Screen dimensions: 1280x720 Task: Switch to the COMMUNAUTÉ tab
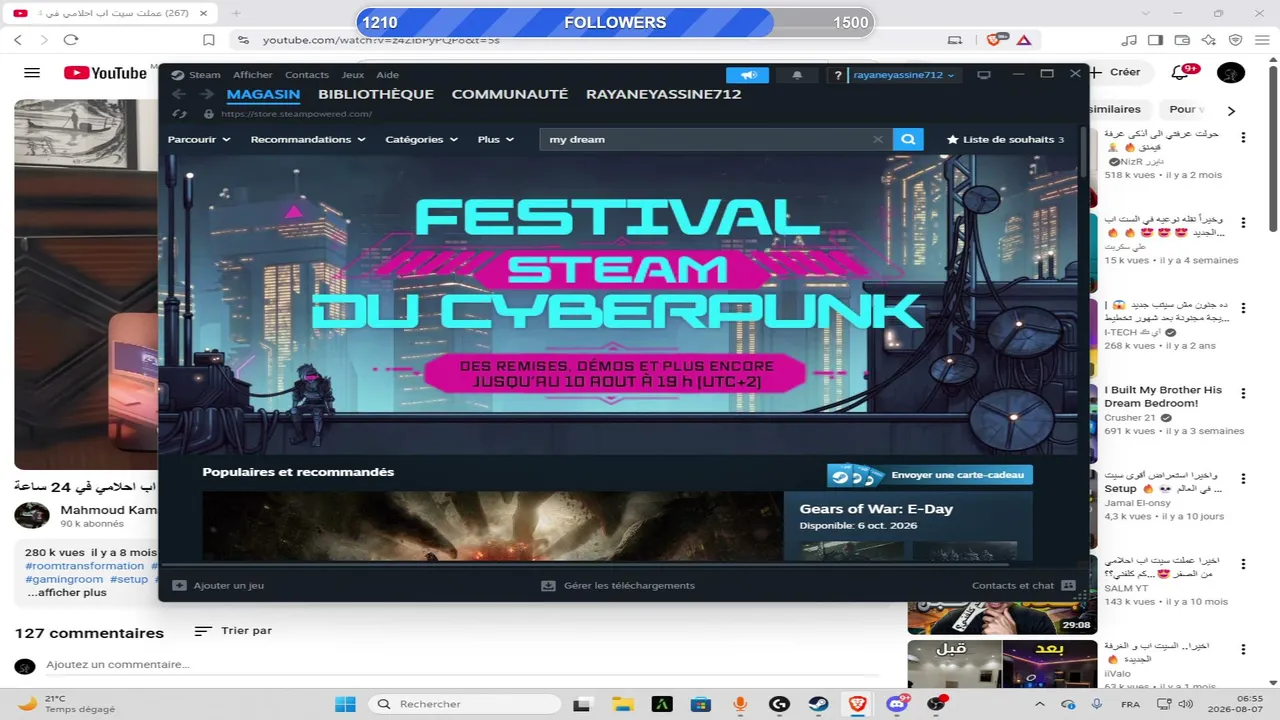click(510, 94)
